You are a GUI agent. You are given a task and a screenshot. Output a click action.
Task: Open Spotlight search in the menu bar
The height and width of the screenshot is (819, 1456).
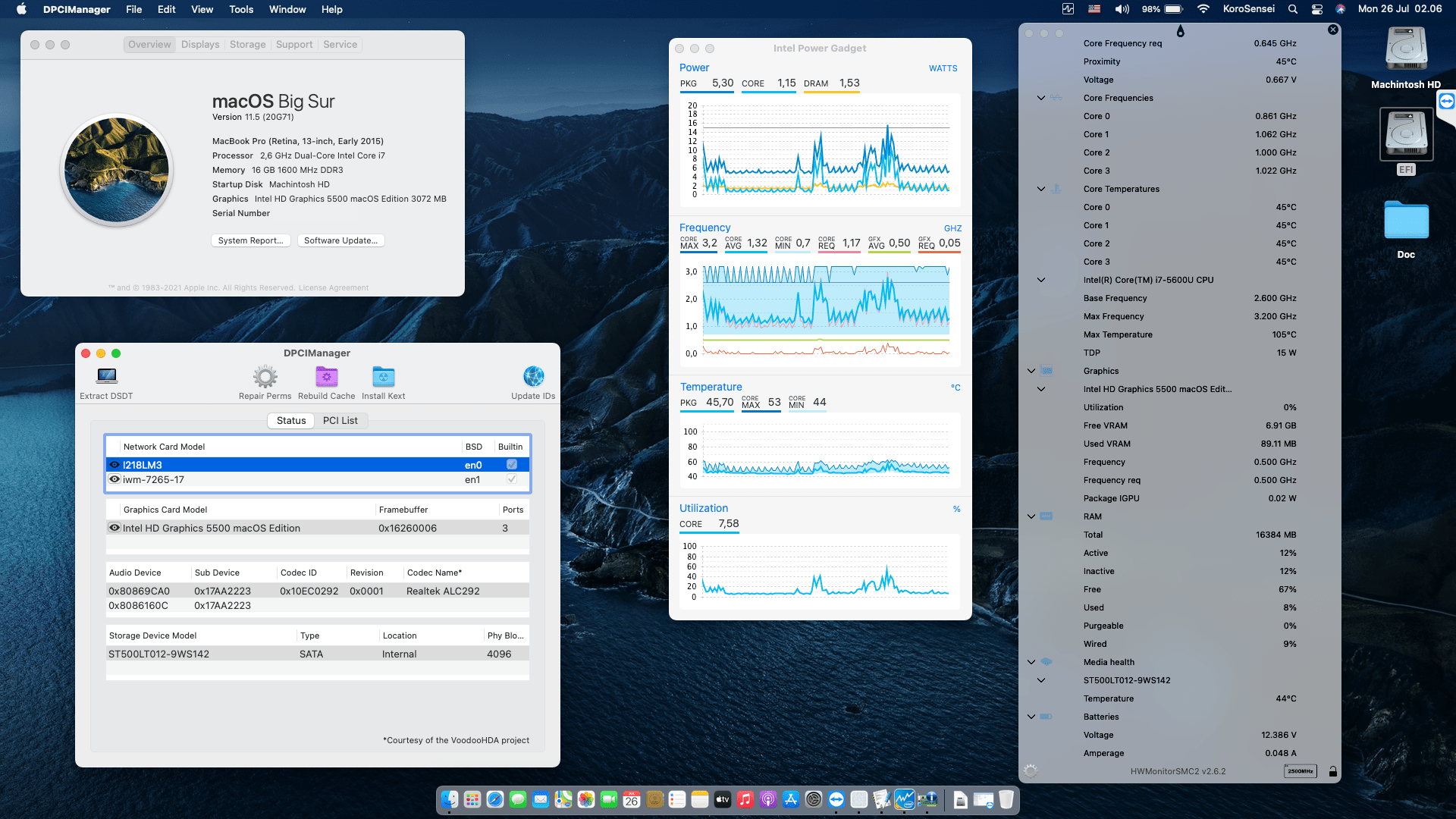coord(1292,9)
